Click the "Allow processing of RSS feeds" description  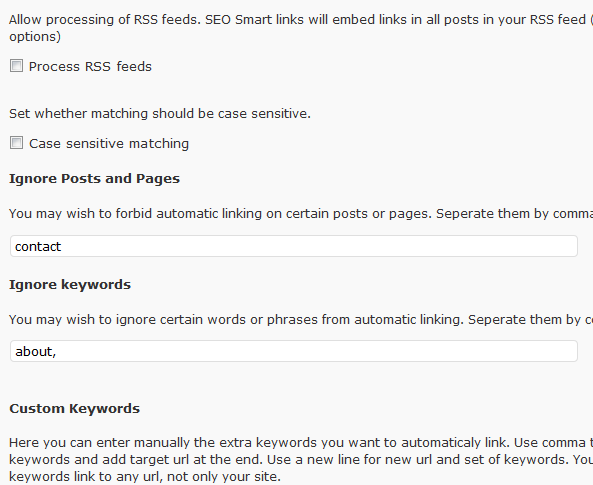301,20
